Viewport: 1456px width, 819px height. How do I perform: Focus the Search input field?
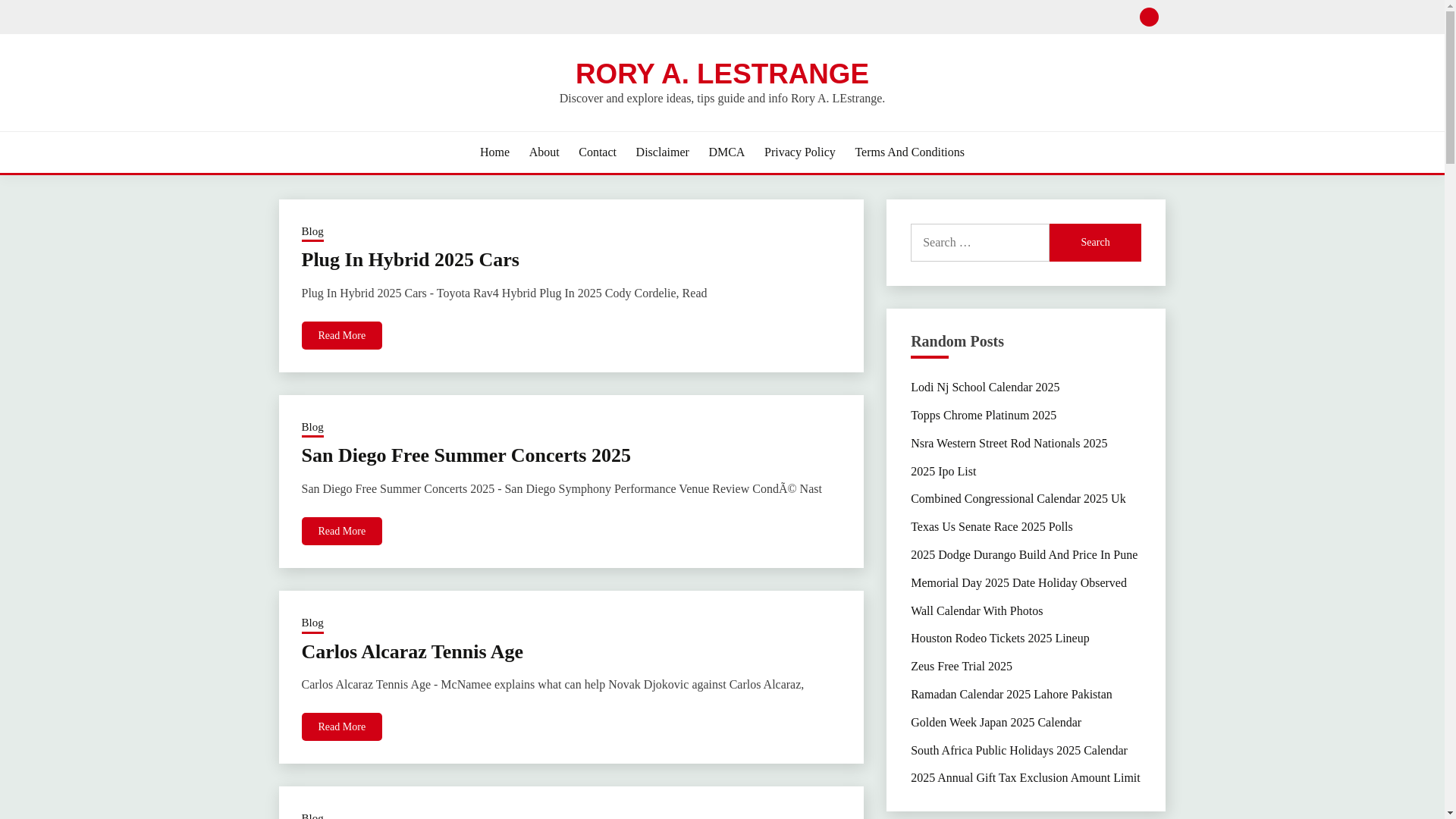(x=980, y=243)
